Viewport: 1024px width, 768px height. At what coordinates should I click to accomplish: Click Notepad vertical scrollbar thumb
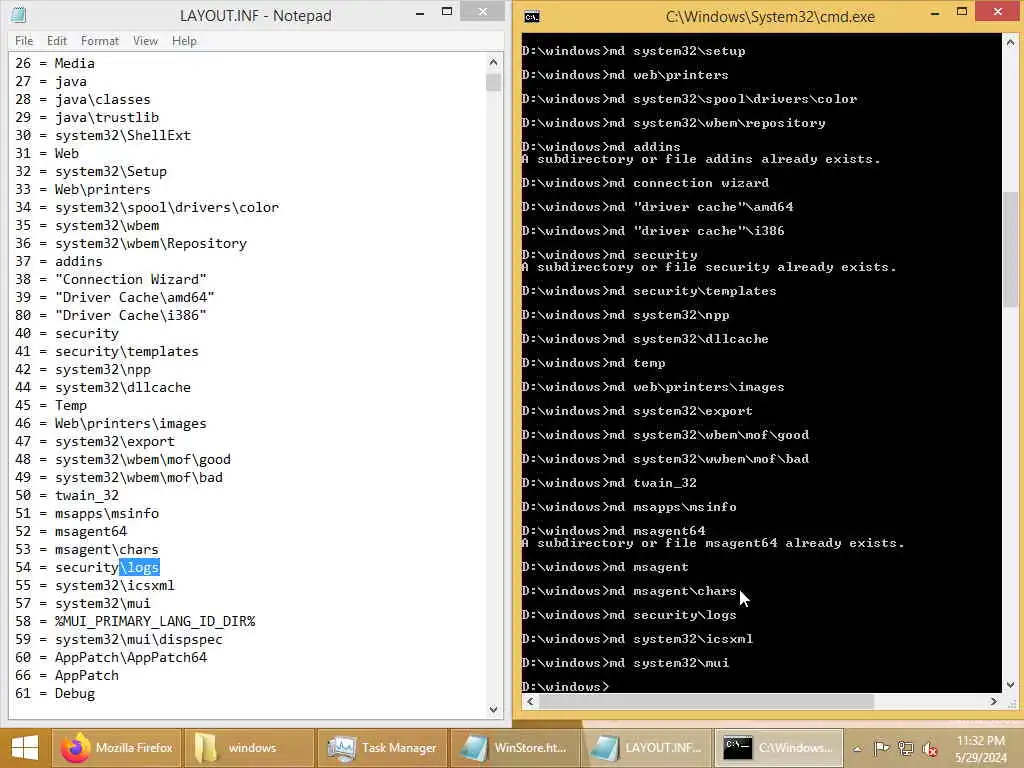pos(493,82)
